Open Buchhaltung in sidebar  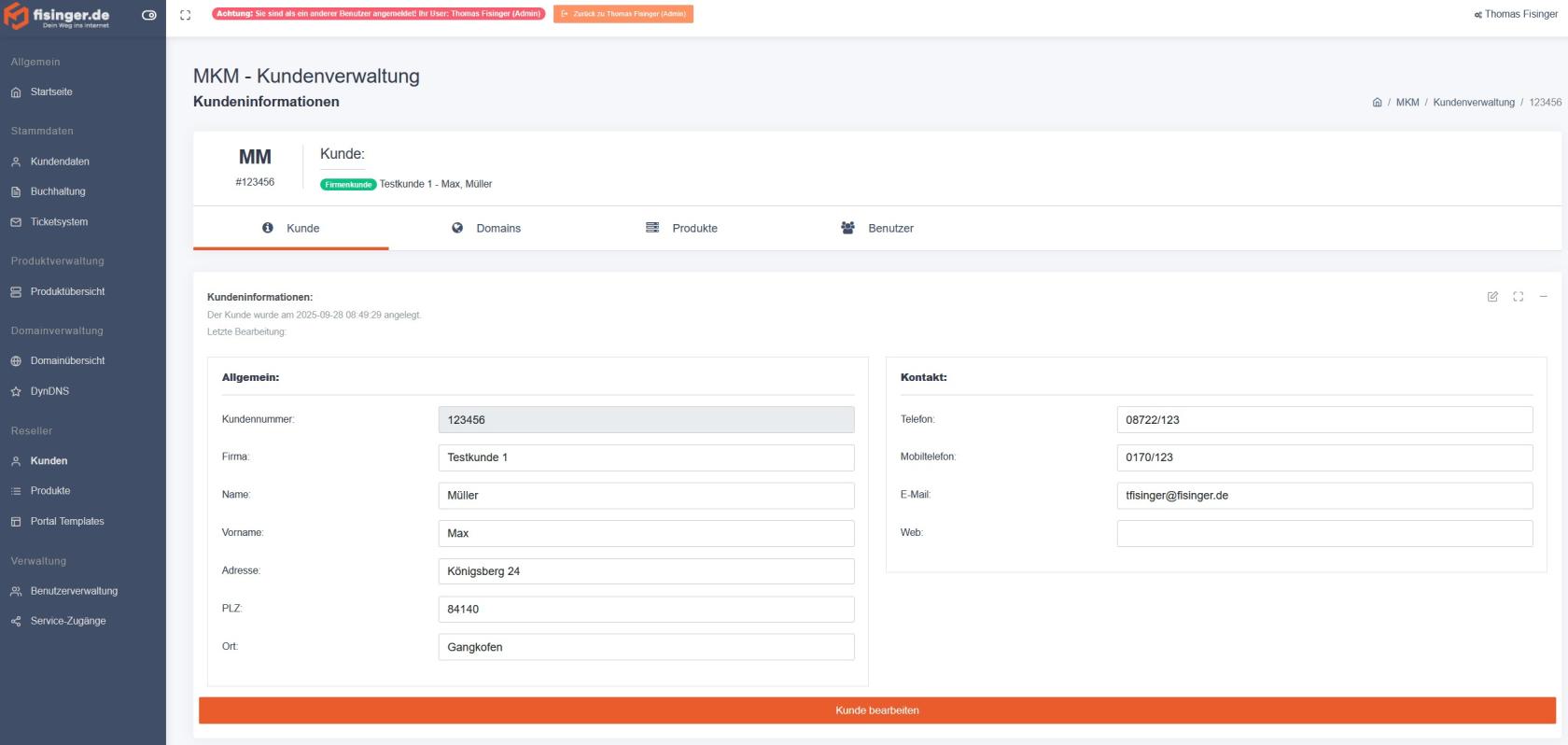pyautogui.click(x=58, y=191)
